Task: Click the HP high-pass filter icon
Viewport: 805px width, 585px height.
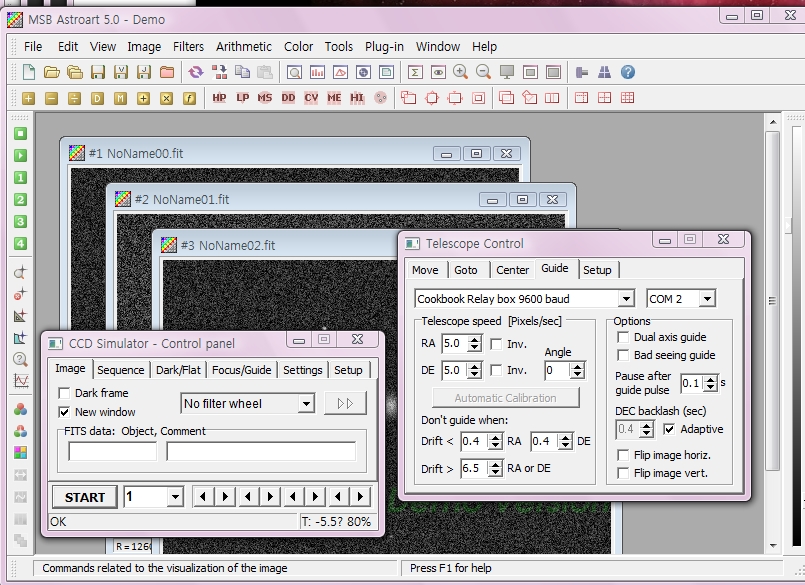Action: [x=219, y=98]
